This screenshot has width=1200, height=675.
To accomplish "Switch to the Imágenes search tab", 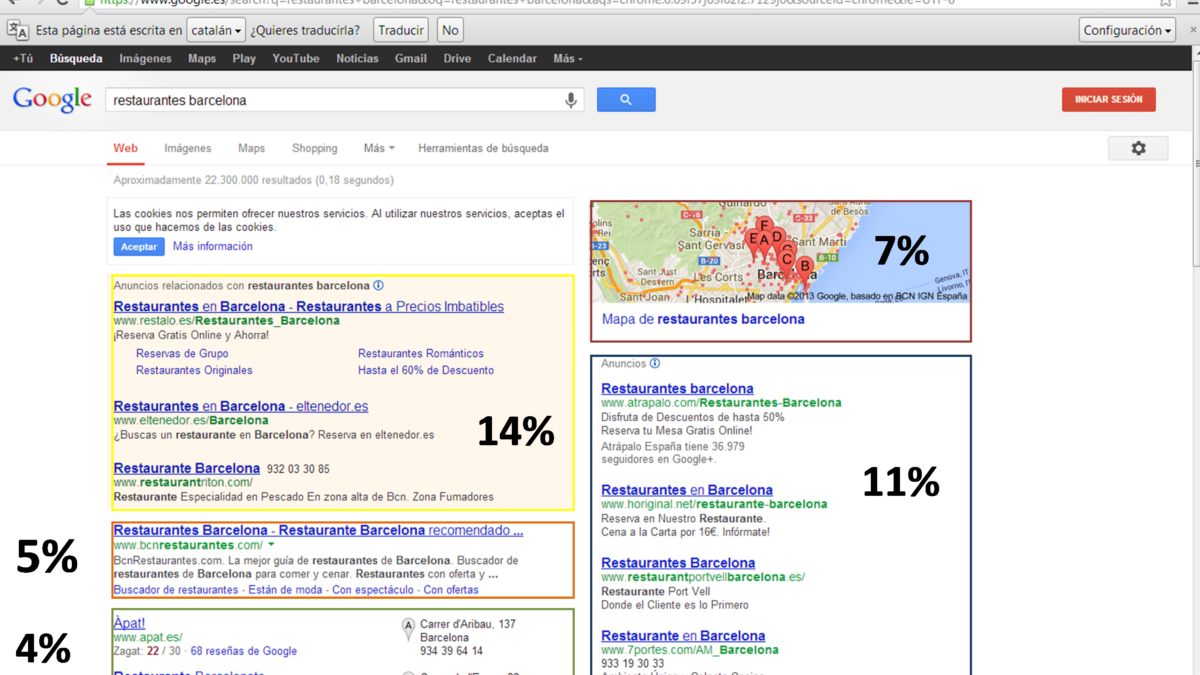I will (x=187, y=148).
